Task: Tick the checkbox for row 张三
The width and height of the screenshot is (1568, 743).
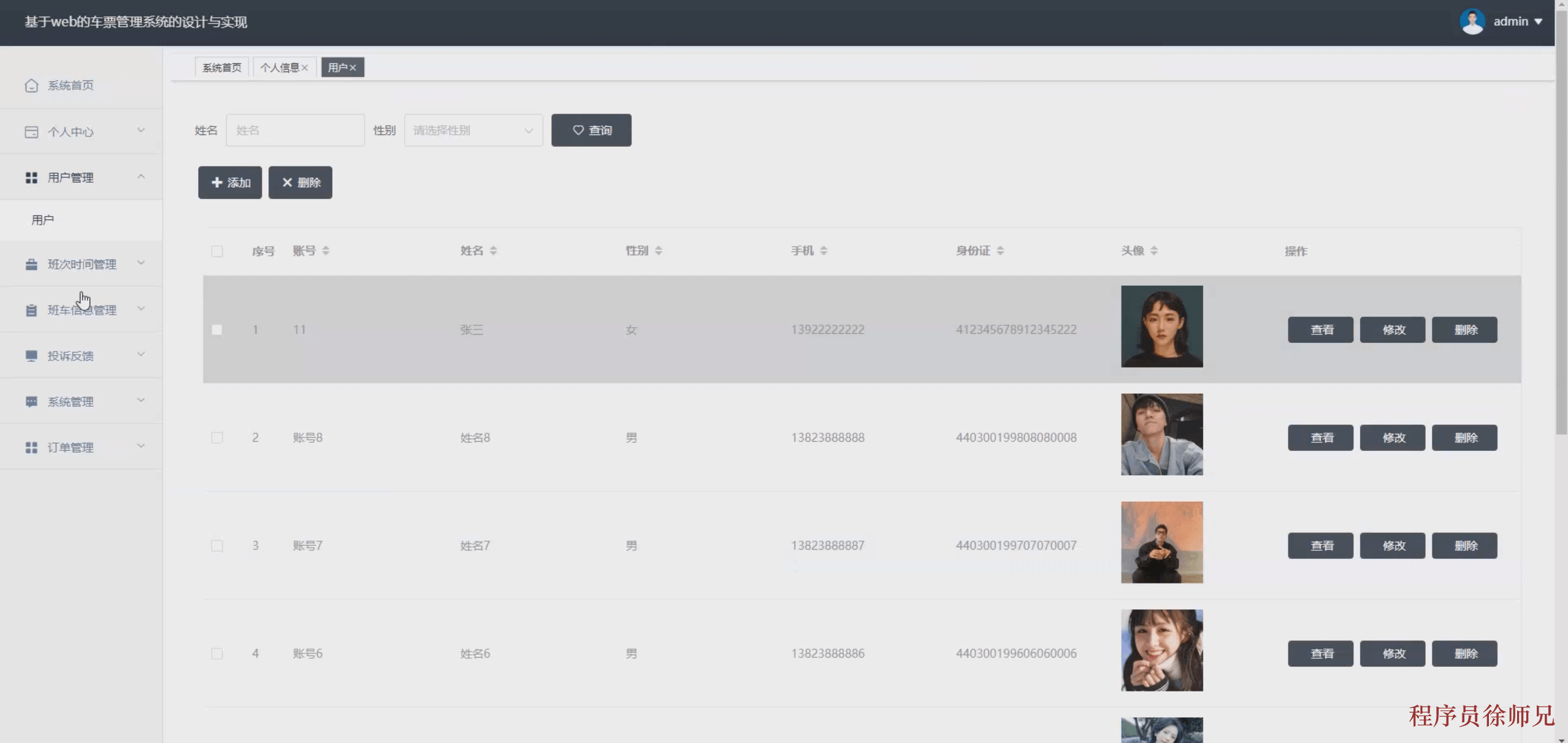Action: [217, 330]
